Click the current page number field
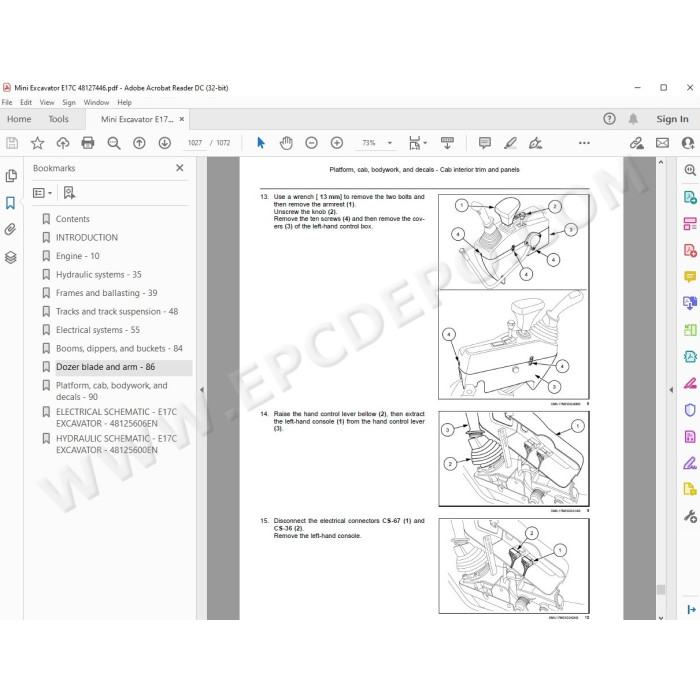Viewport: 700px width, 700px height. click(x=195, y=143)
